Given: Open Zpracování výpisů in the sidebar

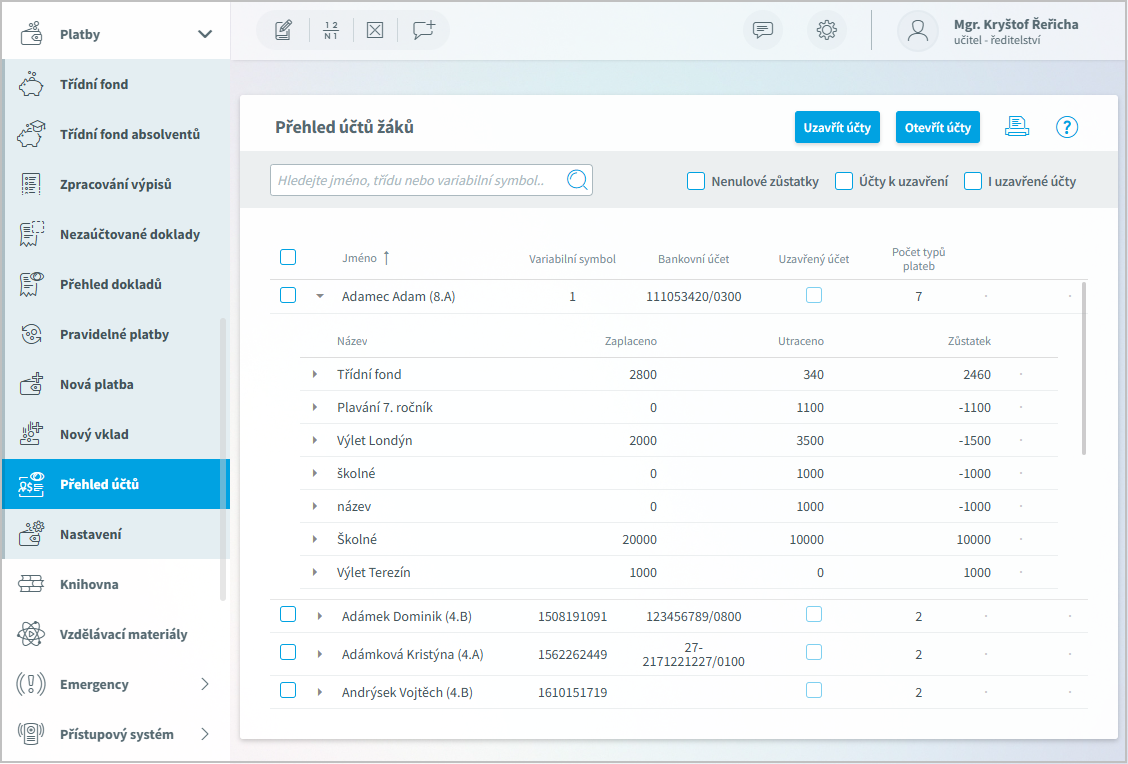Looking at the screenshot, I should pyautogui.click(x=115, y=184).
